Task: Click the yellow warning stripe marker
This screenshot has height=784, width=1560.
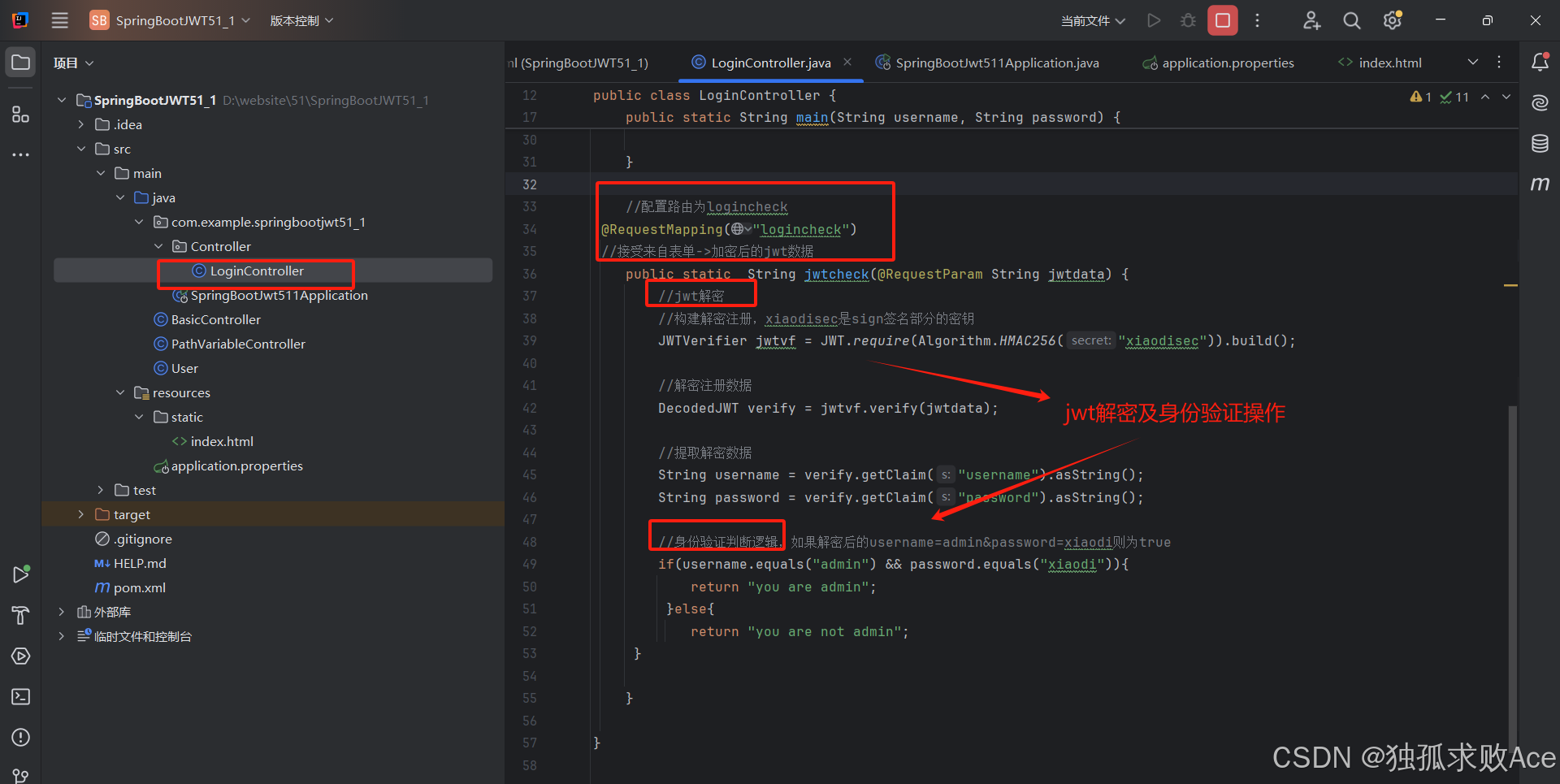Action: 1511,285
